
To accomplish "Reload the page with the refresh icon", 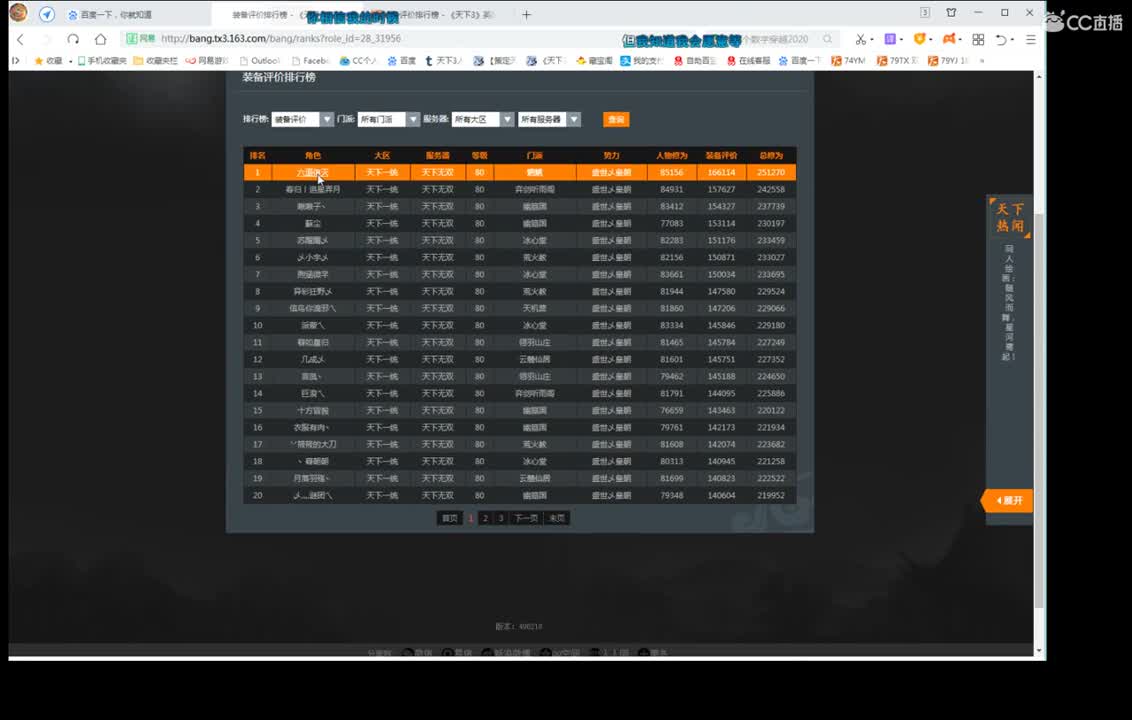I will click(73, 39).
